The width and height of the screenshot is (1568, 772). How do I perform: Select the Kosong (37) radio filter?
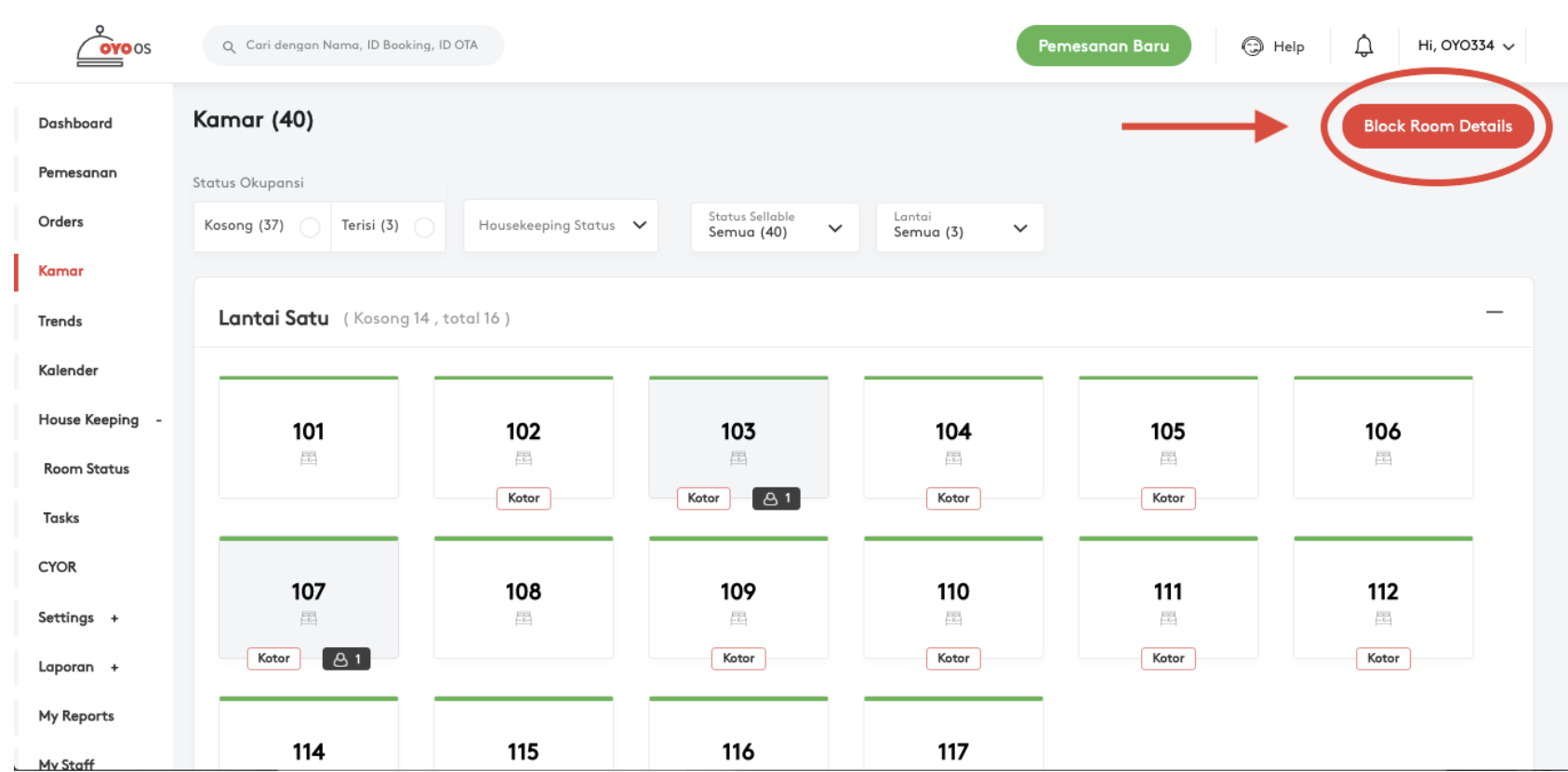coord(311,227)
